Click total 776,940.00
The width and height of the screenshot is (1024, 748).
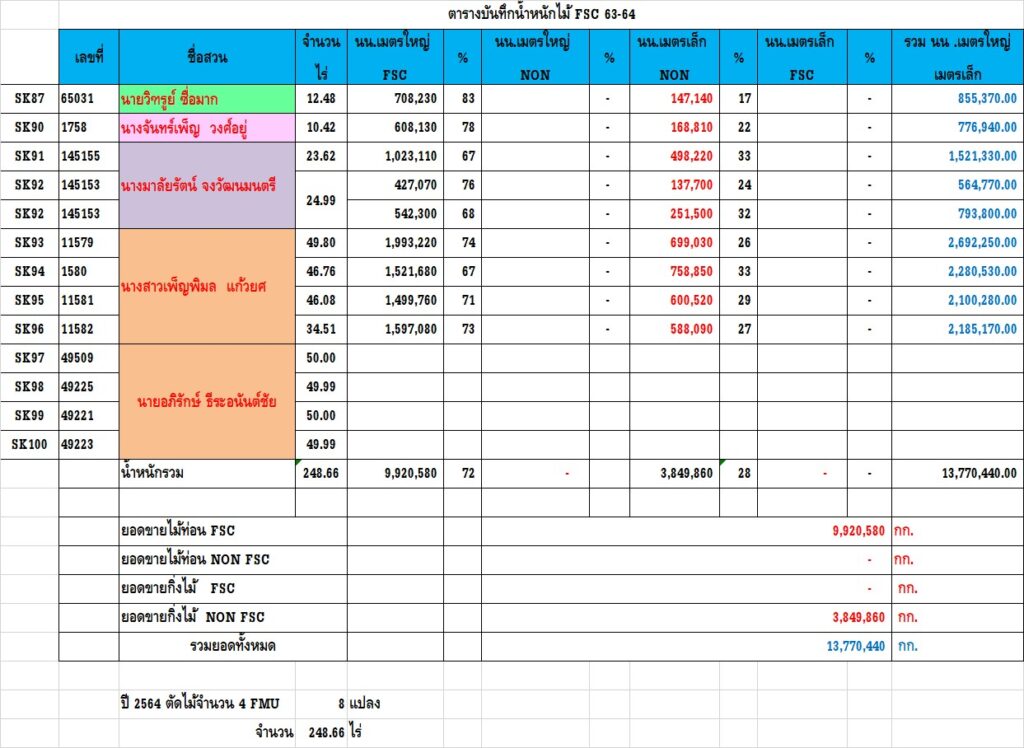pyautogui.click(x=957, y=127)
